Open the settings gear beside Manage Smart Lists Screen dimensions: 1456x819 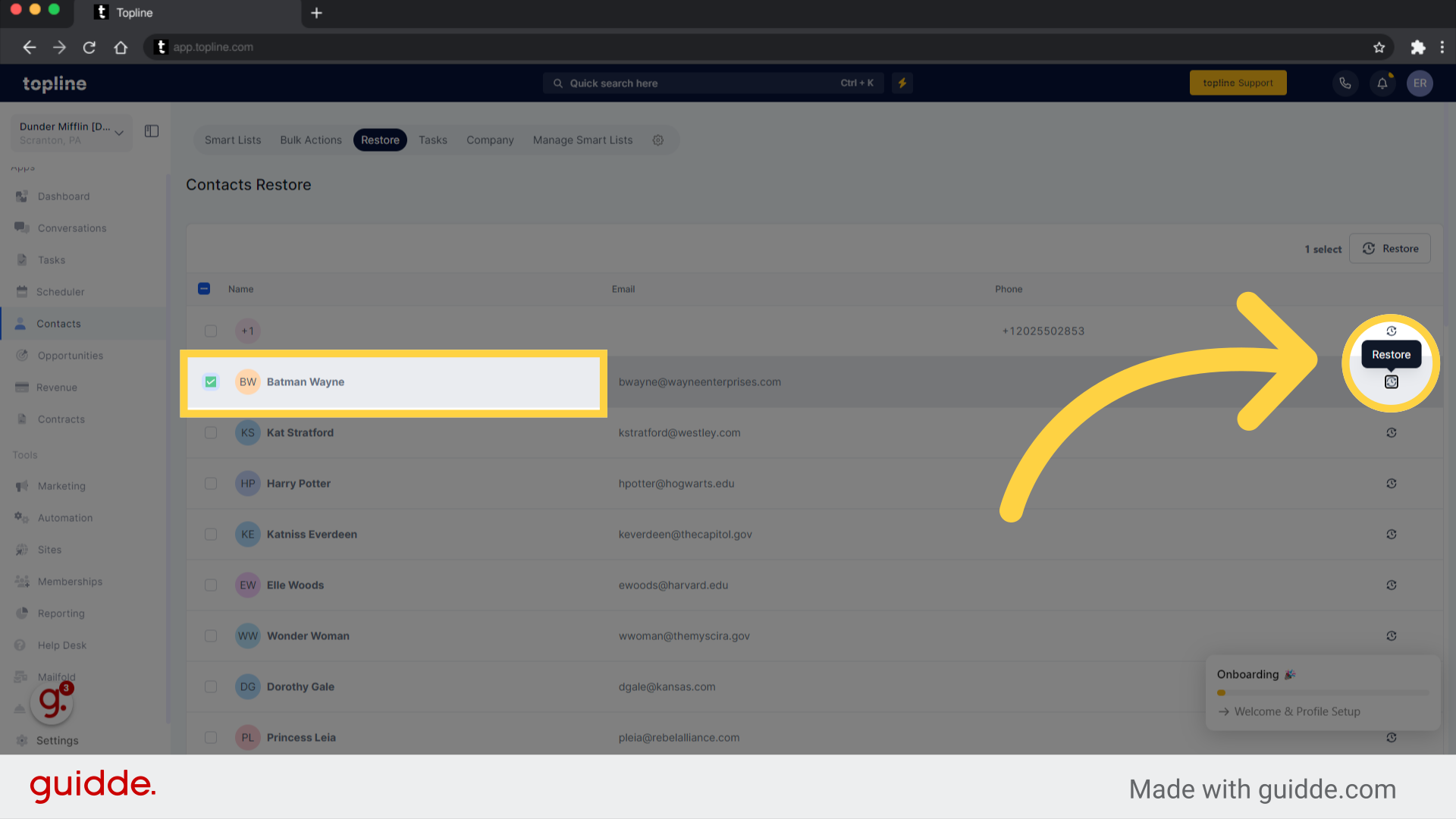[x=658, y=140]
